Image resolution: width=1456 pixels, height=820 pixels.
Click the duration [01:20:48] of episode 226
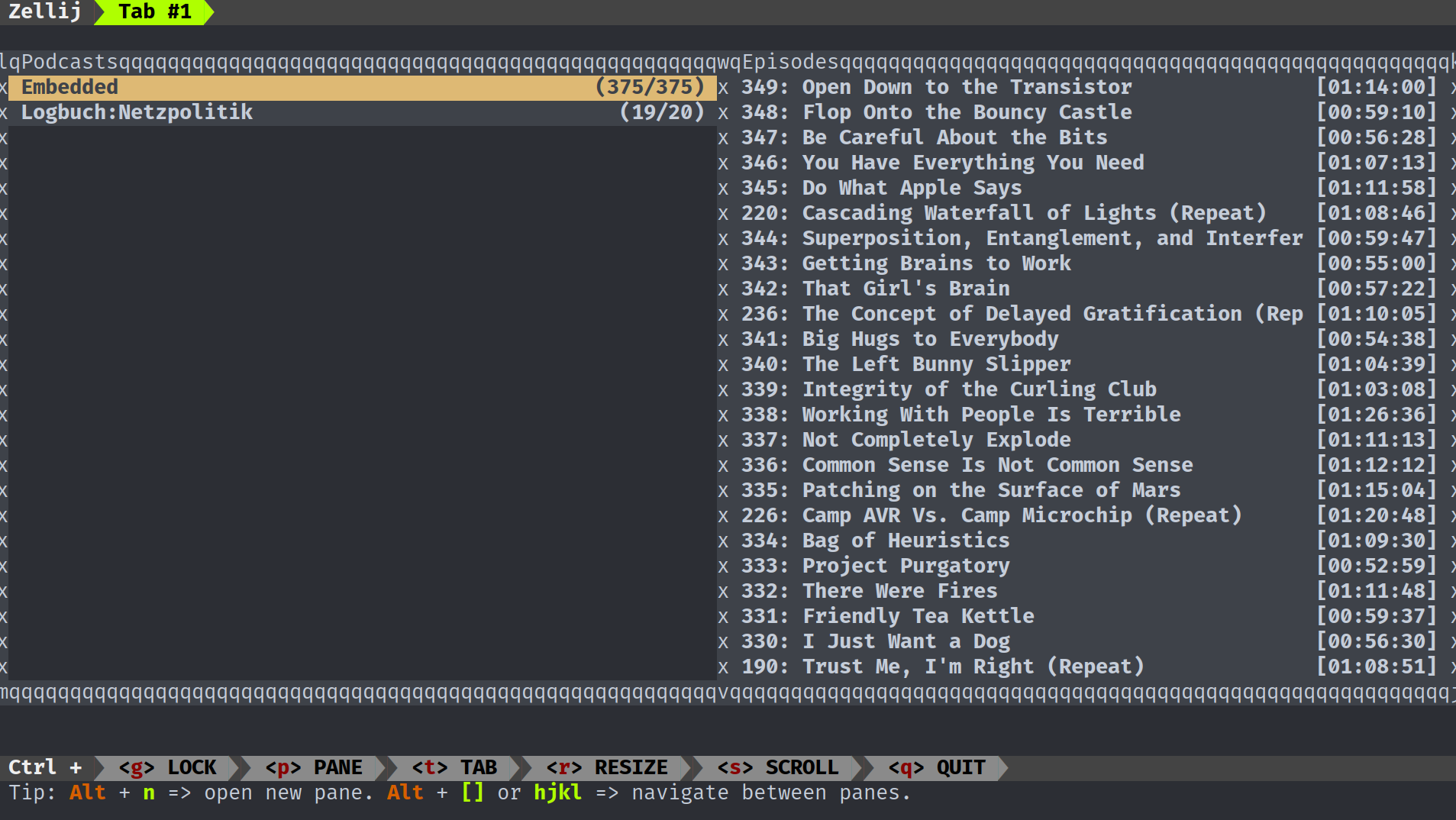tap(1377, 515)
